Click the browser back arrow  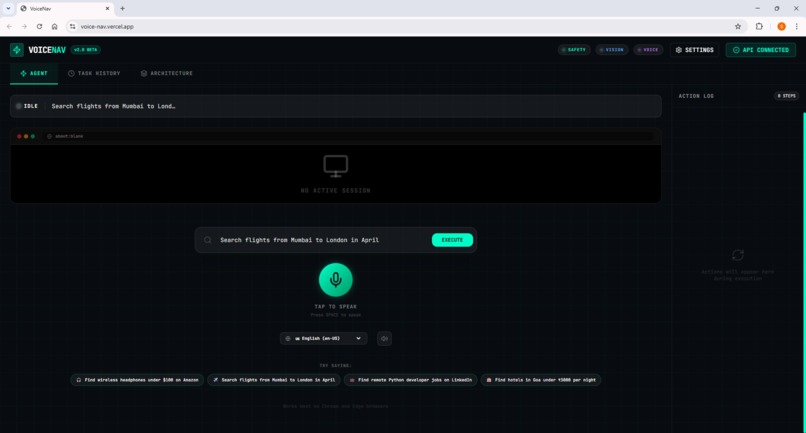pyautogui.click(x=9, y=26)
